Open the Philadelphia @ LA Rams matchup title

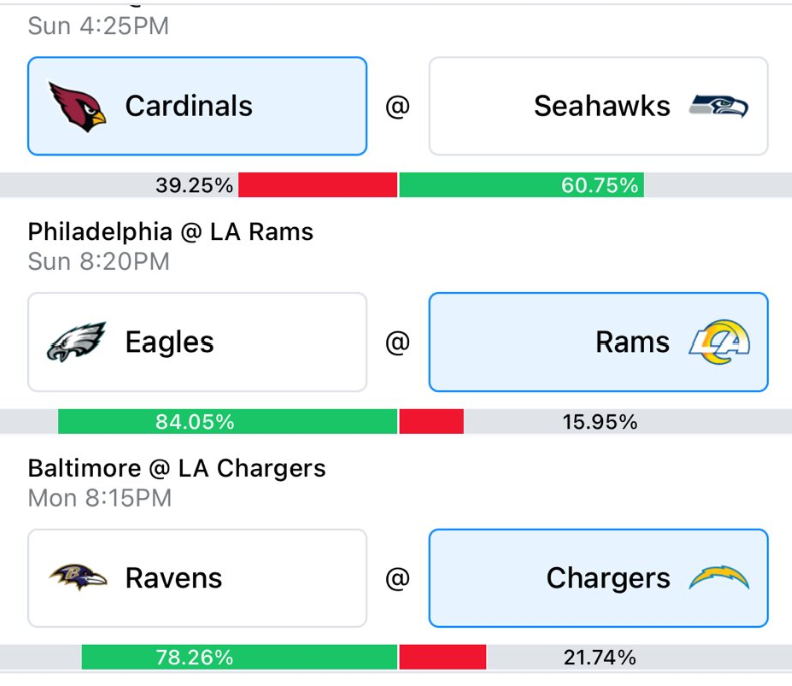pyautogui.click(x=171, y=232)
